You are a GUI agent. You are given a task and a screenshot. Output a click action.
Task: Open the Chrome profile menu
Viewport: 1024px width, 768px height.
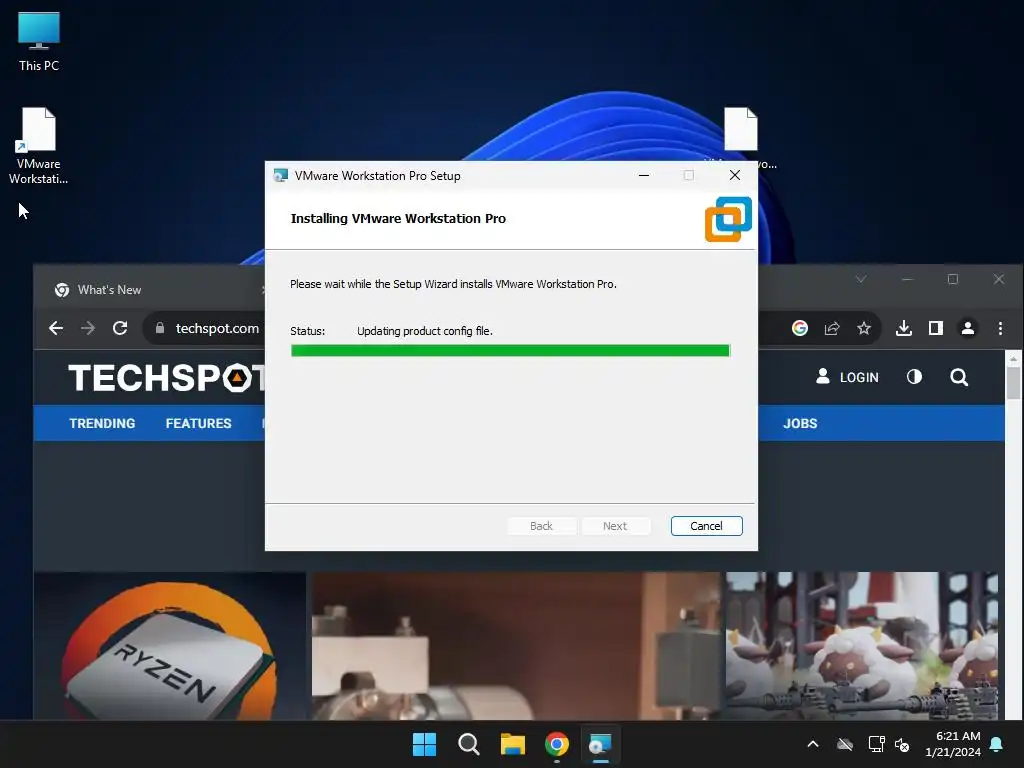pos(968,328)
